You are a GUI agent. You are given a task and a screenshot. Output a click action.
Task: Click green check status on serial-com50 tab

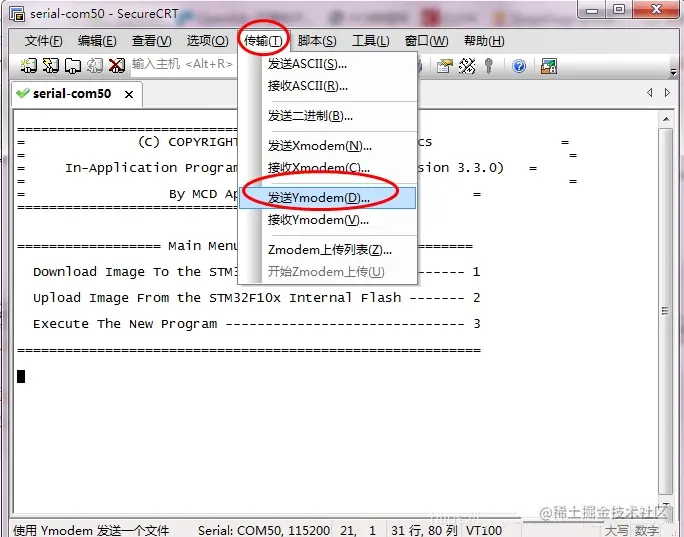22,93
